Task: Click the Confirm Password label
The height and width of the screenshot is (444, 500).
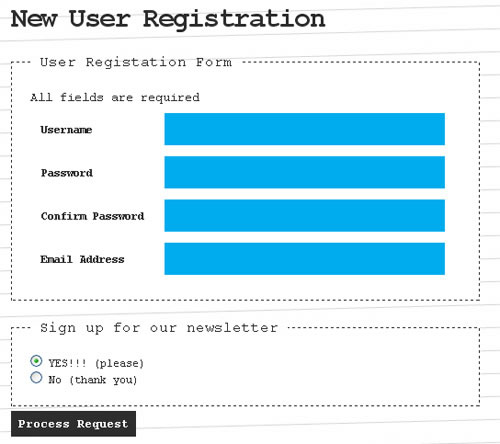Action: point(92,216)
